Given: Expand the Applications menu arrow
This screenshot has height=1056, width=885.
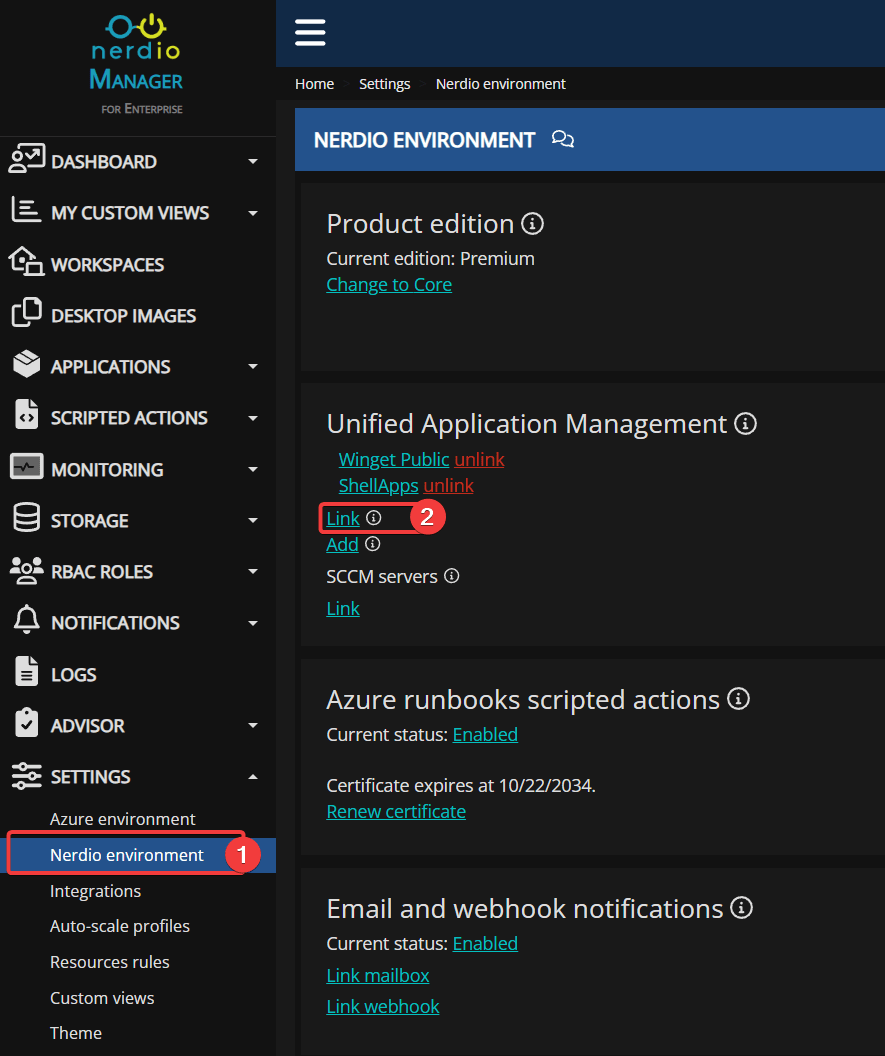Looking at the screenshot, I should point(253,366).
